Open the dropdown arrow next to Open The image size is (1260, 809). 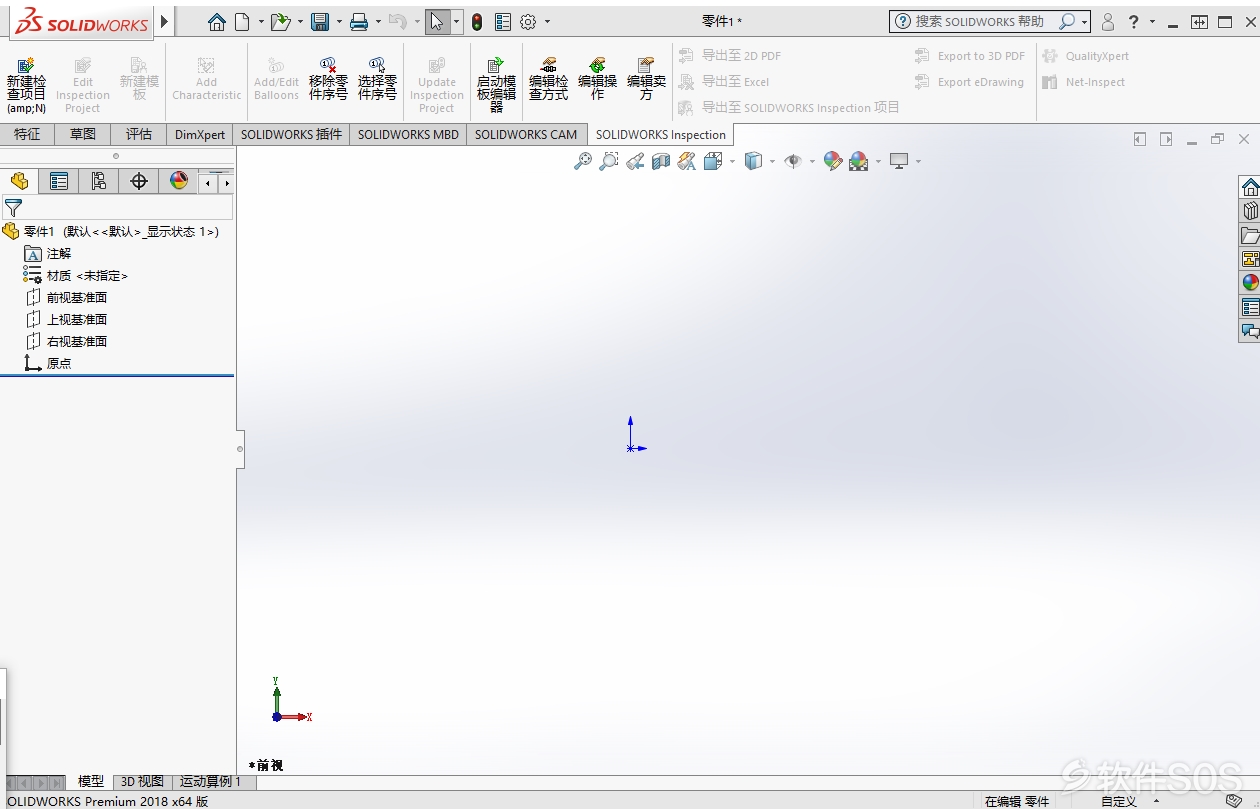coord(300,22)
